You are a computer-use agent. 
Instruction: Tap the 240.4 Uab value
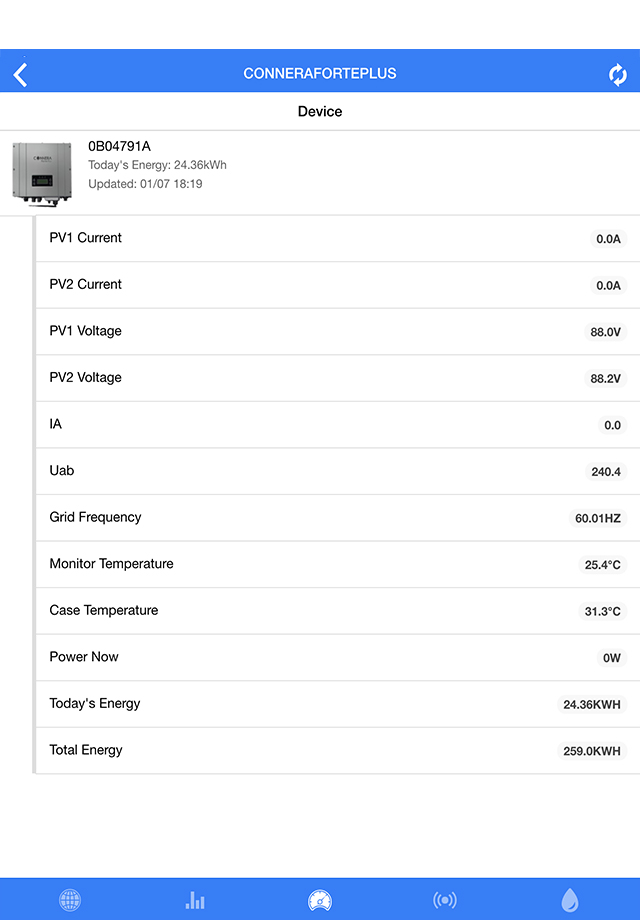[x=606, y=472]
